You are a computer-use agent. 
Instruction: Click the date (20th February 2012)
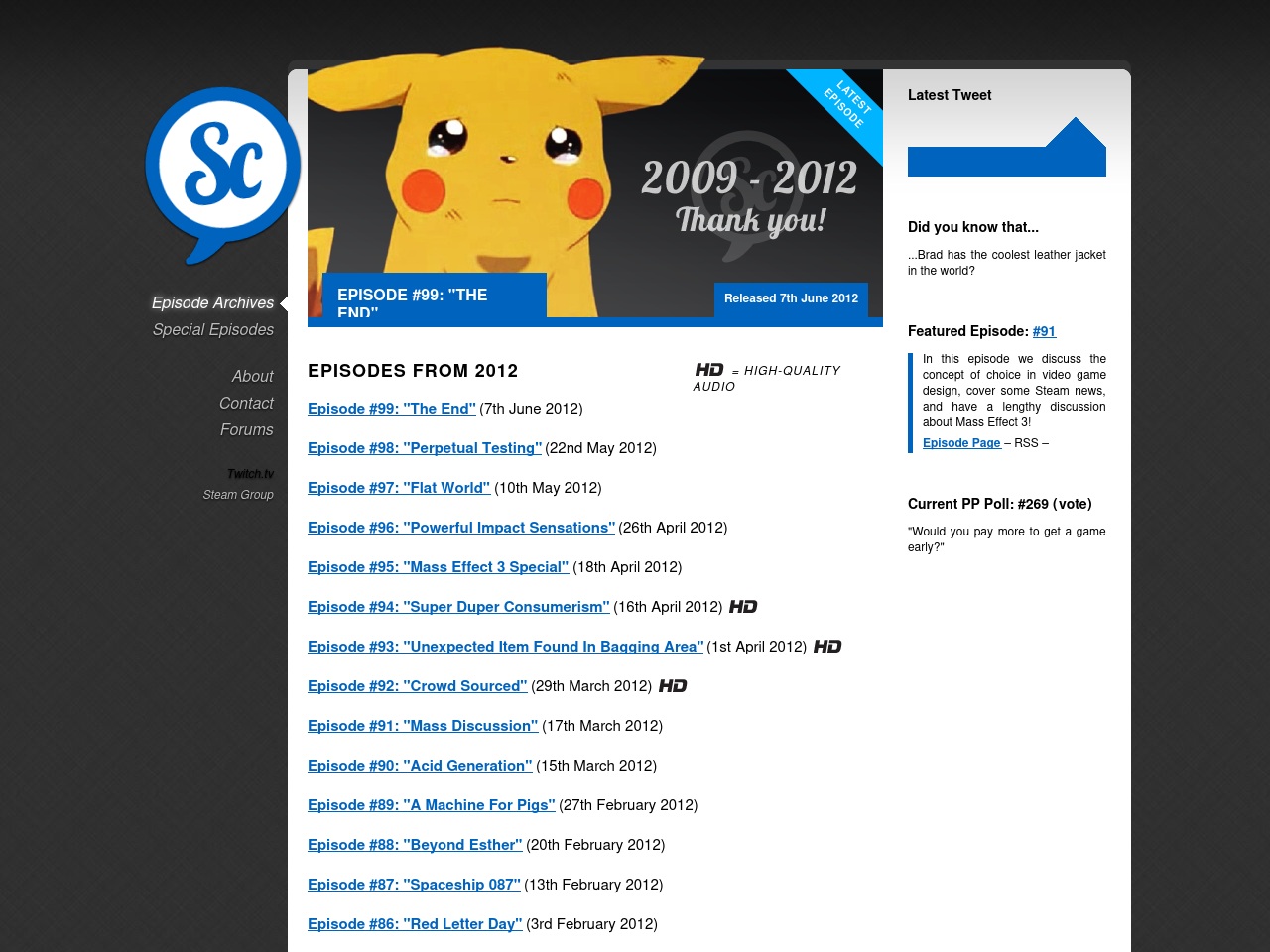(x=595, y=845)
